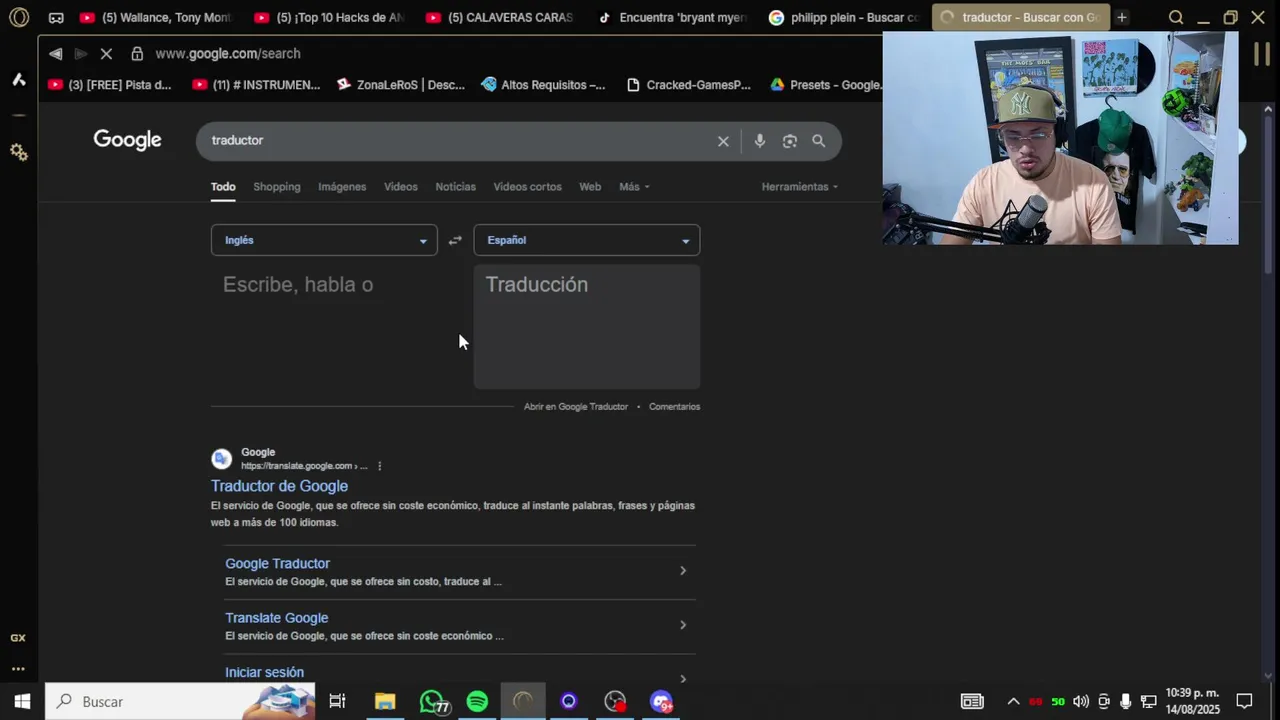Open Task View on the taskbar

337,701
